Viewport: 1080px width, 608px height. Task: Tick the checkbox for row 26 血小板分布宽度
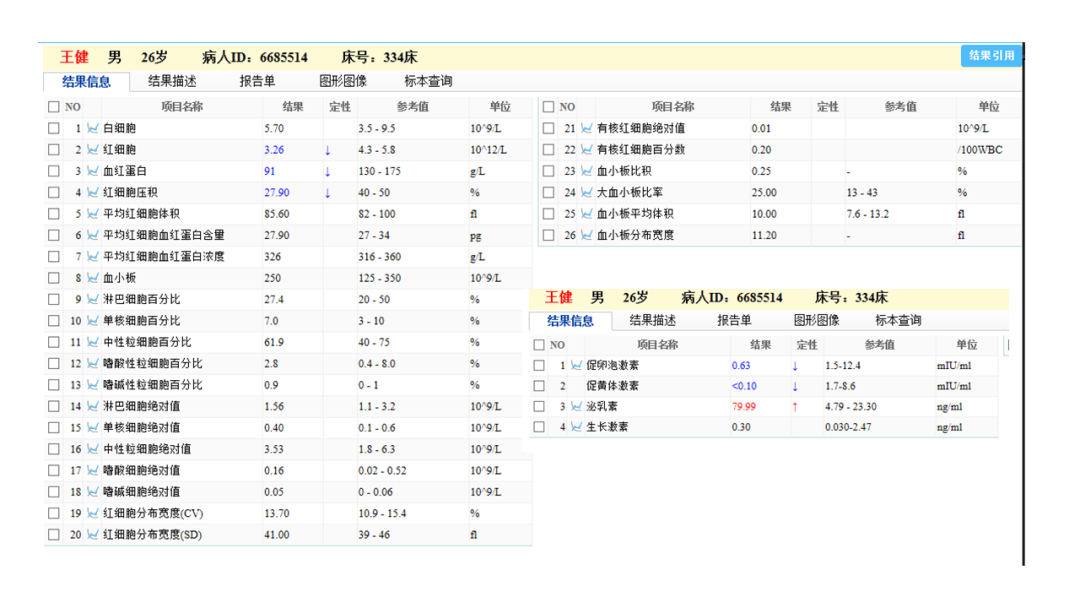[548, 235]
